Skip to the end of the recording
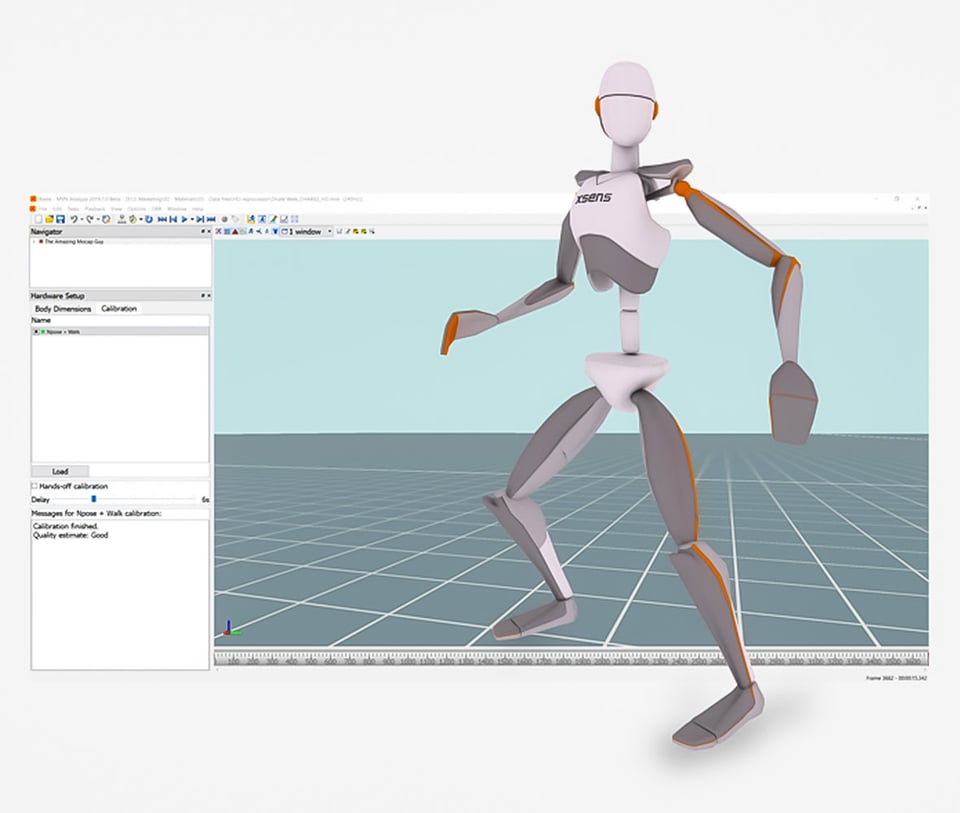The height and width of the screenshot is (813, 960). [x=211, y=219]
